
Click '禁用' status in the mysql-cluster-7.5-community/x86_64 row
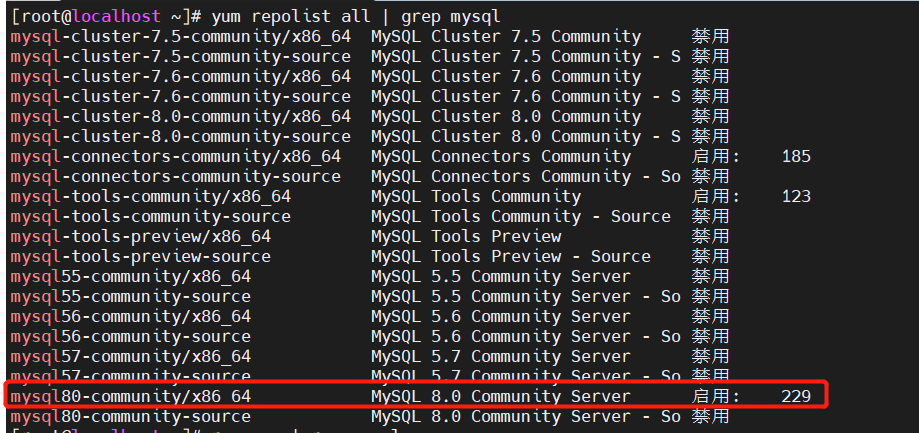point(710,37)
